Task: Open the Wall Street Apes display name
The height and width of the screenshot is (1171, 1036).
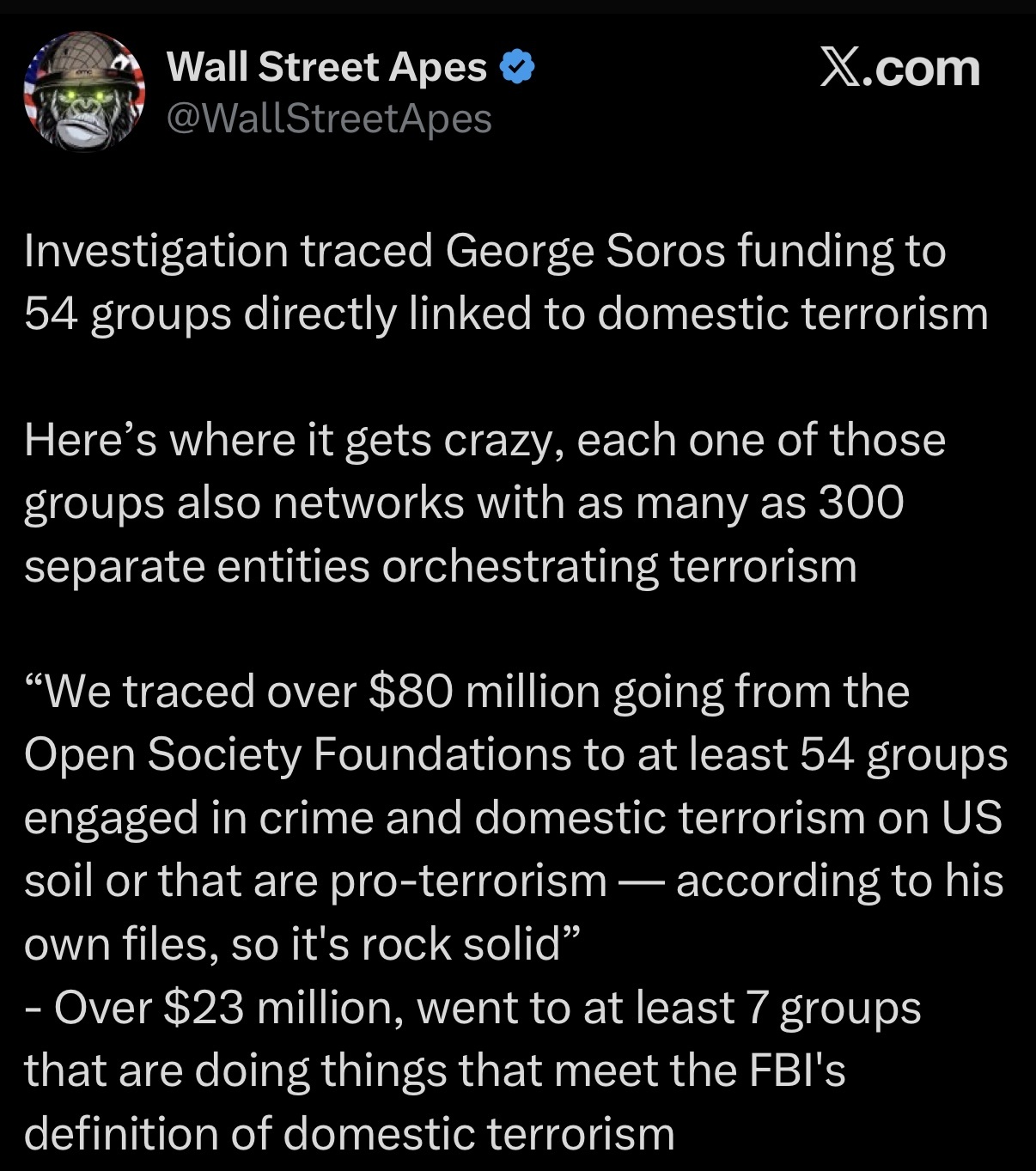Action: click(x=326, y=67)
